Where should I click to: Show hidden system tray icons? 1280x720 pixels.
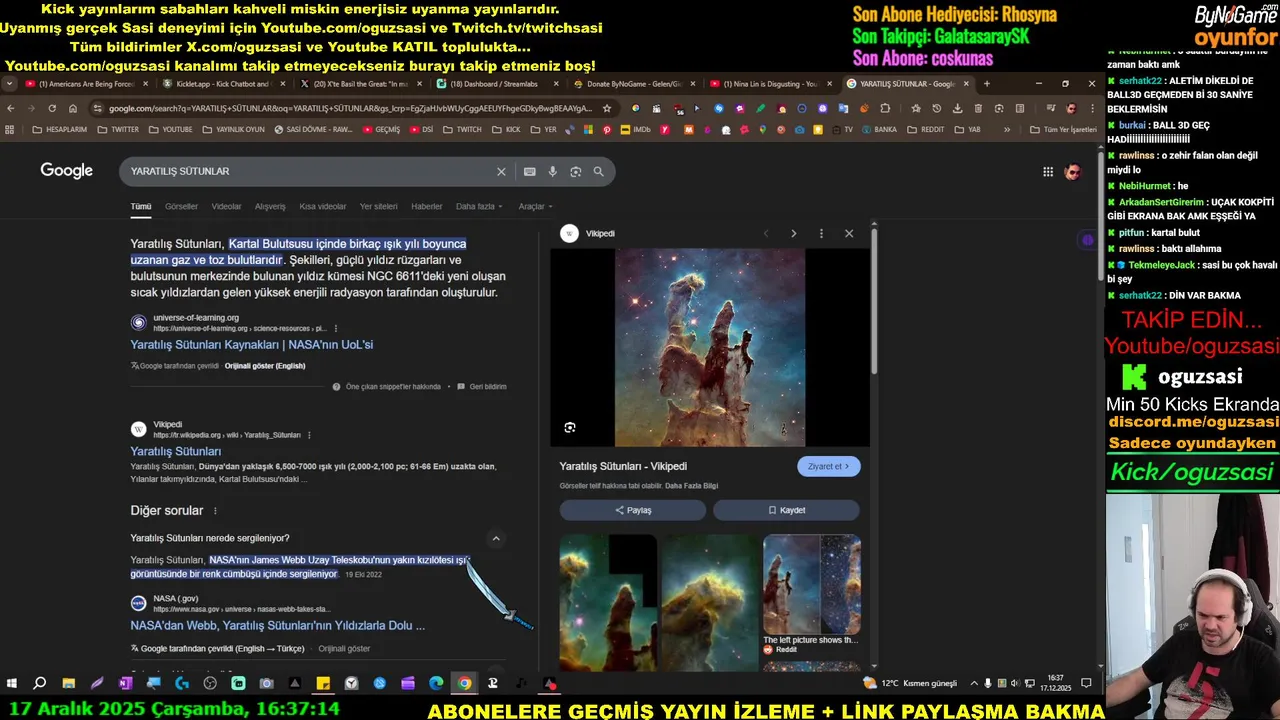tap(974, 684)
